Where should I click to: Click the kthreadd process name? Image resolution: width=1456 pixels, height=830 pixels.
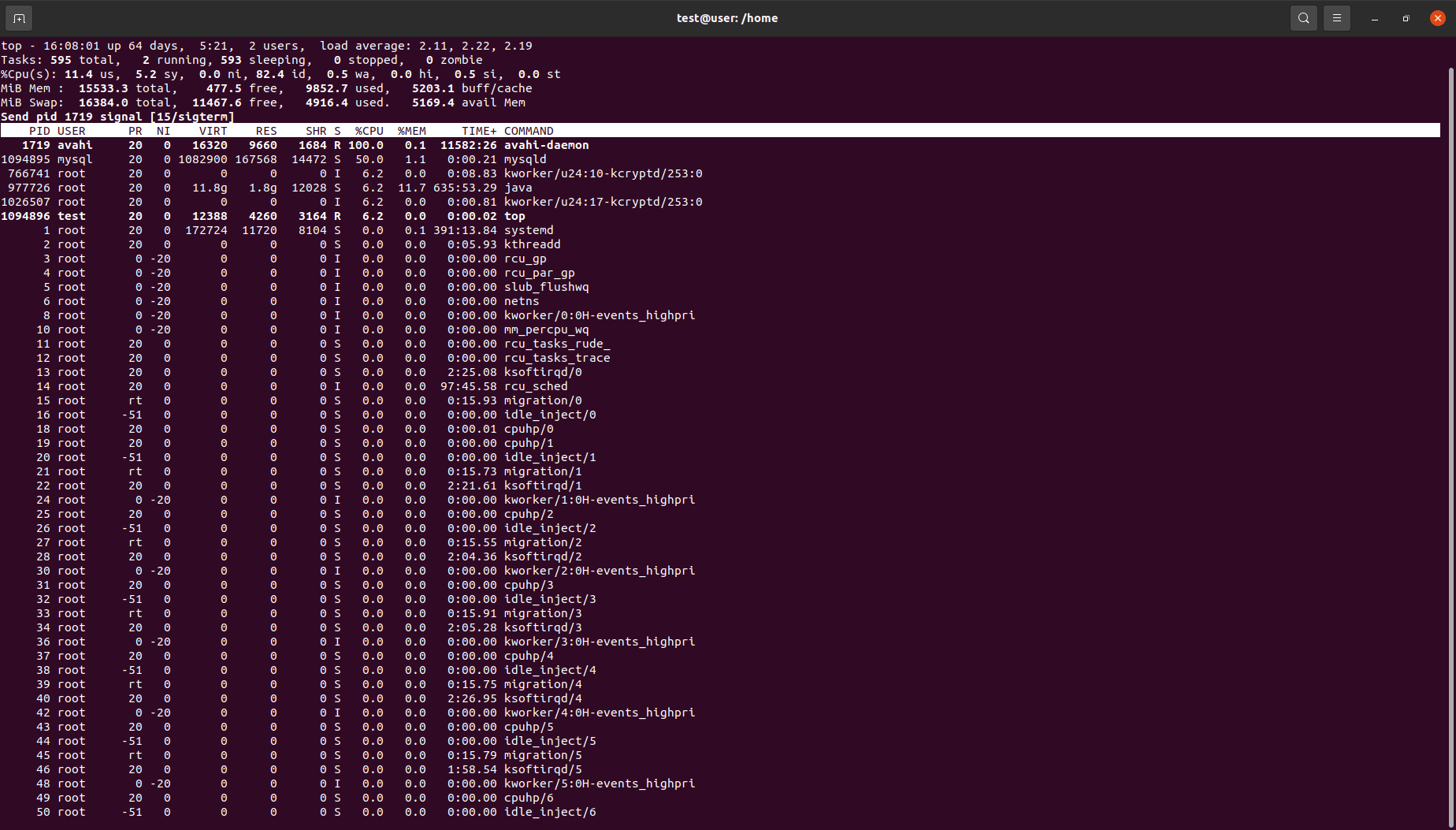click(533, 244)
